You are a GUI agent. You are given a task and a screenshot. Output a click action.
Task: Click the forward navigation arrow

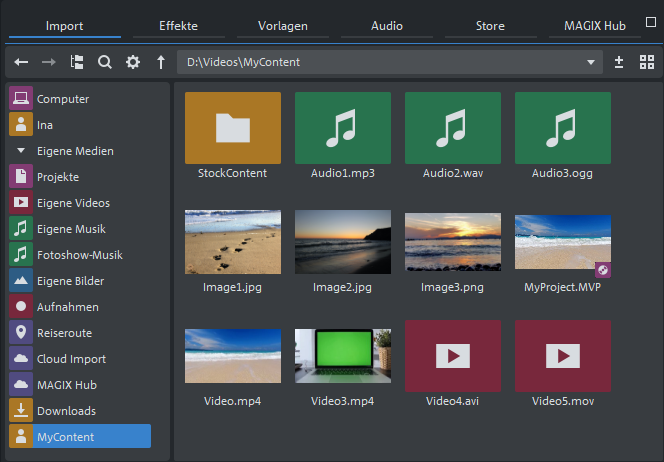click(x=49, y=62)
